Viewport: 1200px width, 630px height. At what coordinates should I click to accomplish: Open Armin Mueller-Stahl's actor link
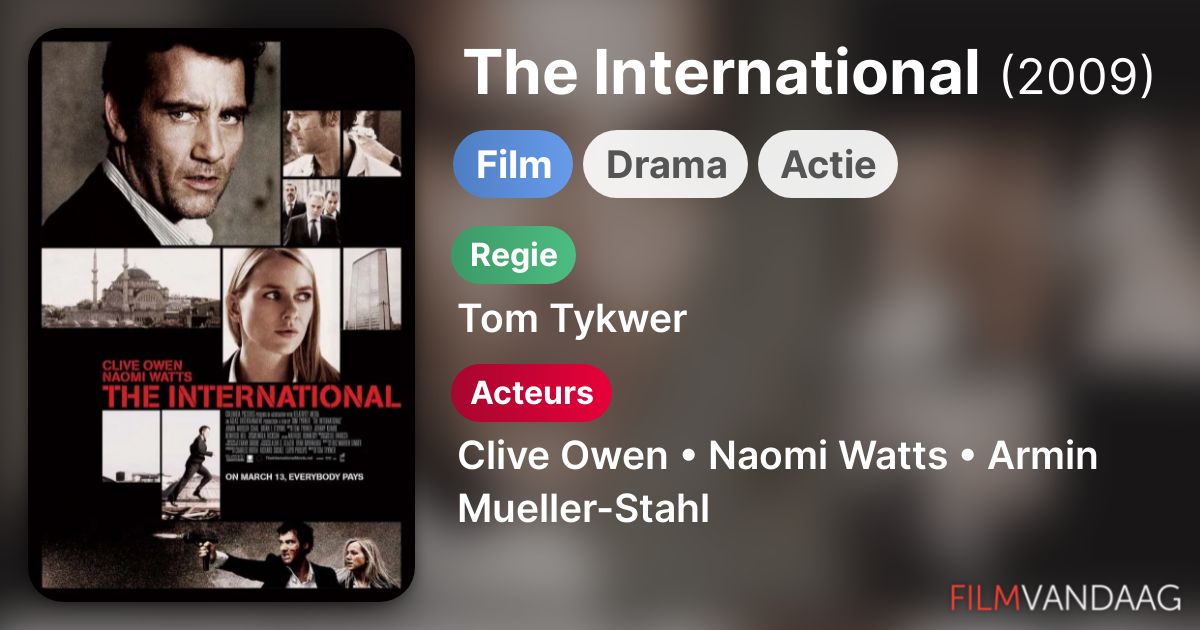coord(778,482)
